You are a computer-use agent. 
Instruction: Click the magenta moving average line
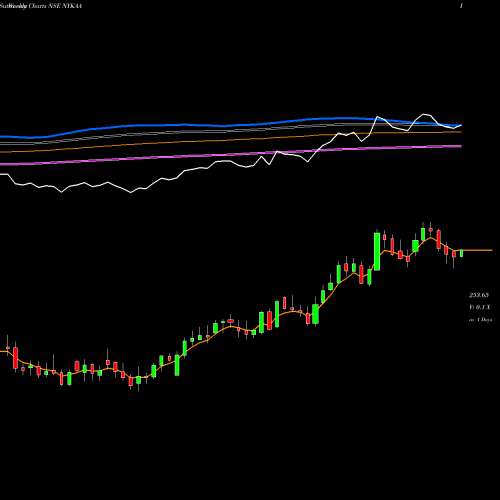231,155
